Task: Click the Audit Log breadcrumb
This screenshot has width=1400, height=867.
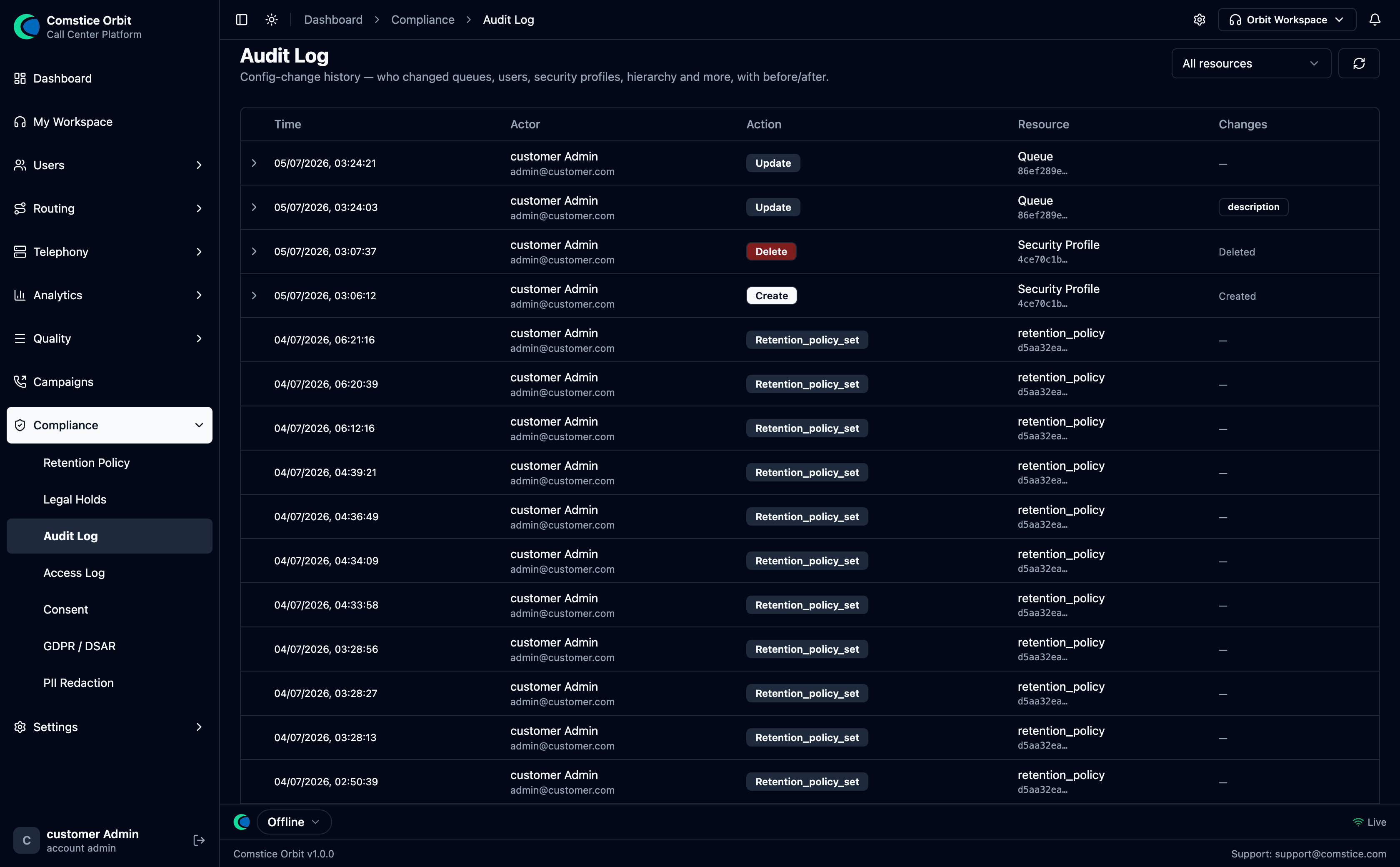Action: pyautogui.click(x=508, y=20)
